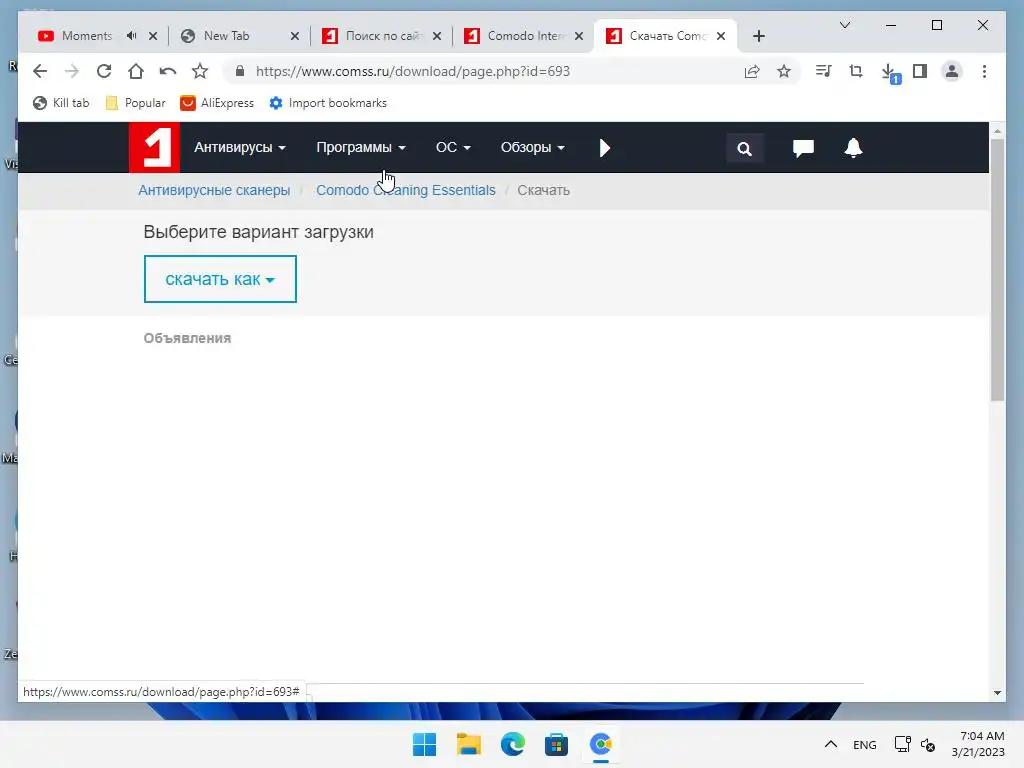Click the ENG language indicator

pyautogui.click(x=865, y=744)
